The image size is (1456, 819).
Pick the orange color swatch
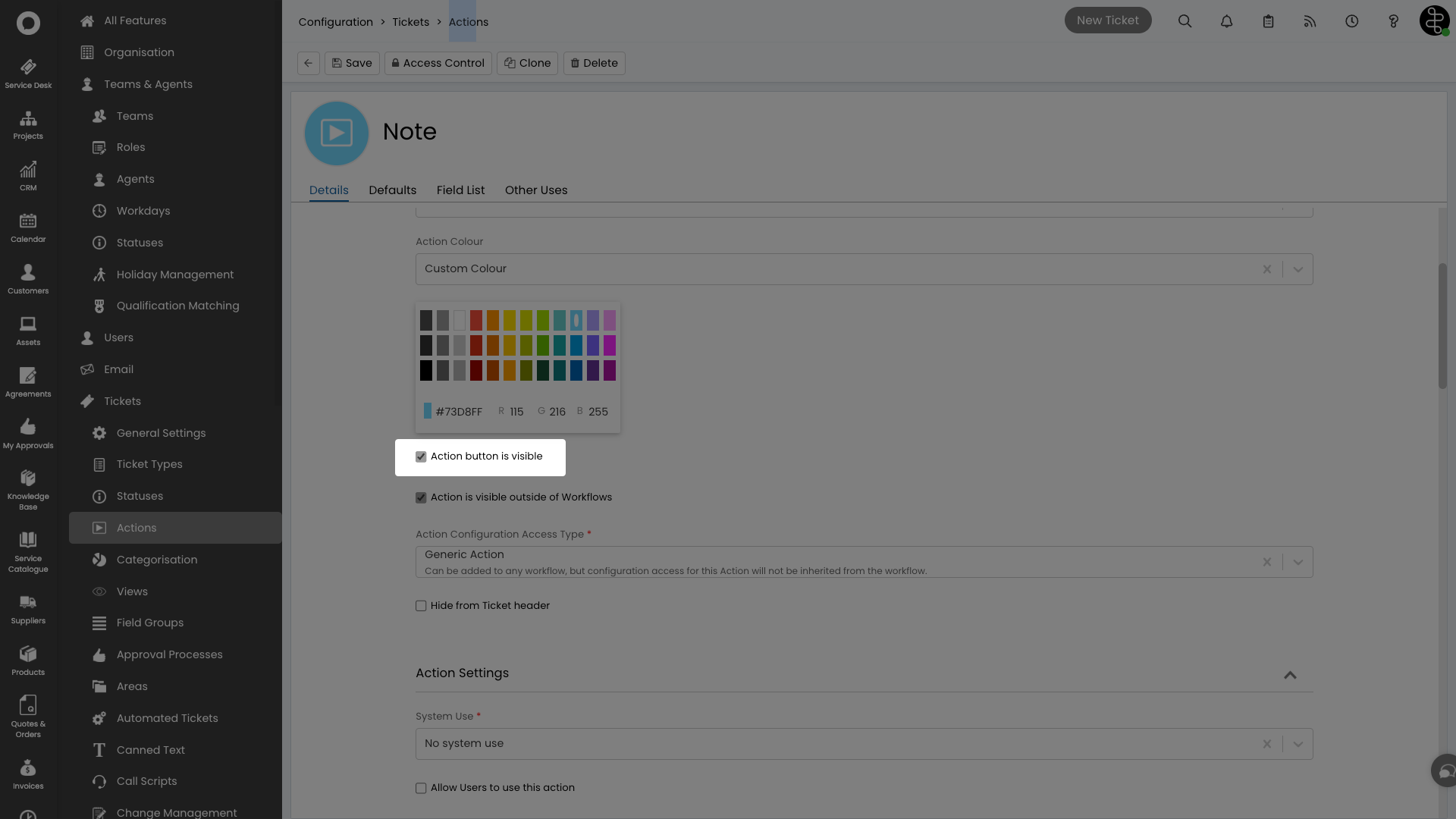(492, 320)
